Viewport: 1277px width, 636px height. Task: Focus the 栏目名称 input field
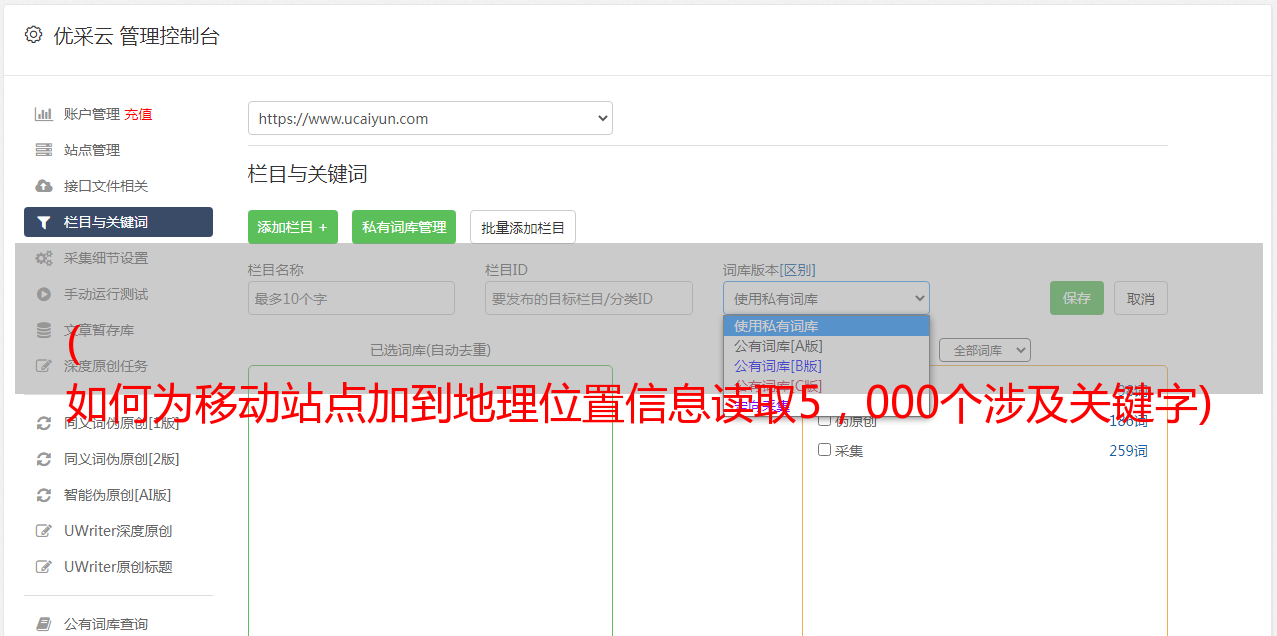pos(351,298)
